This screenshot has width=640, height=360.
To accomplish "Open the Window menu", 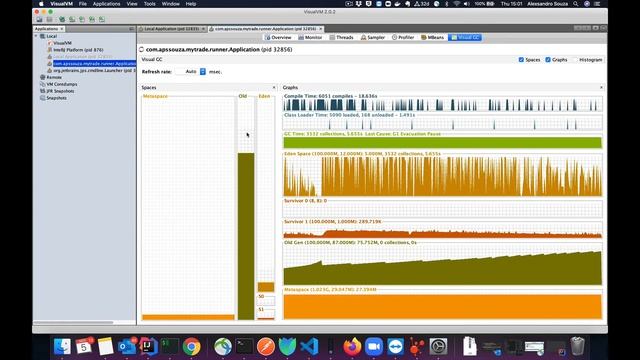I will coord(171,4).
